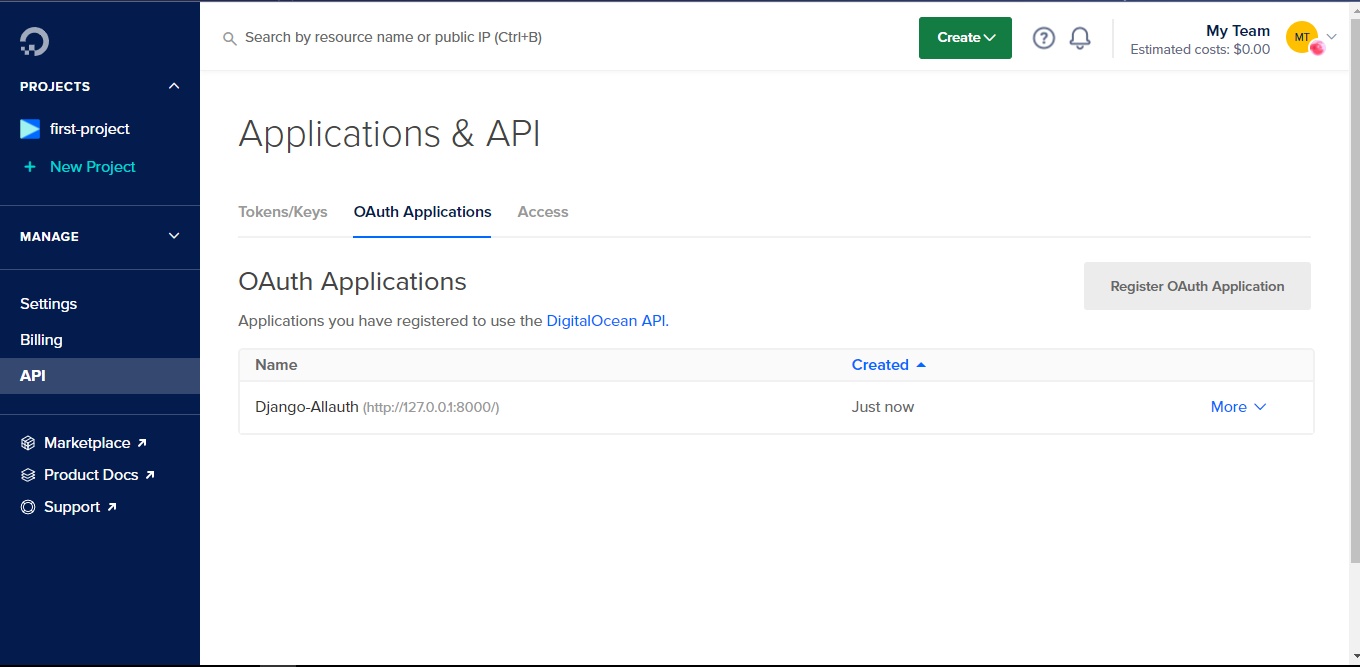Expand the MANAGE section chevron
This screenshot has width=1360, height=667.
click(174, 236)
